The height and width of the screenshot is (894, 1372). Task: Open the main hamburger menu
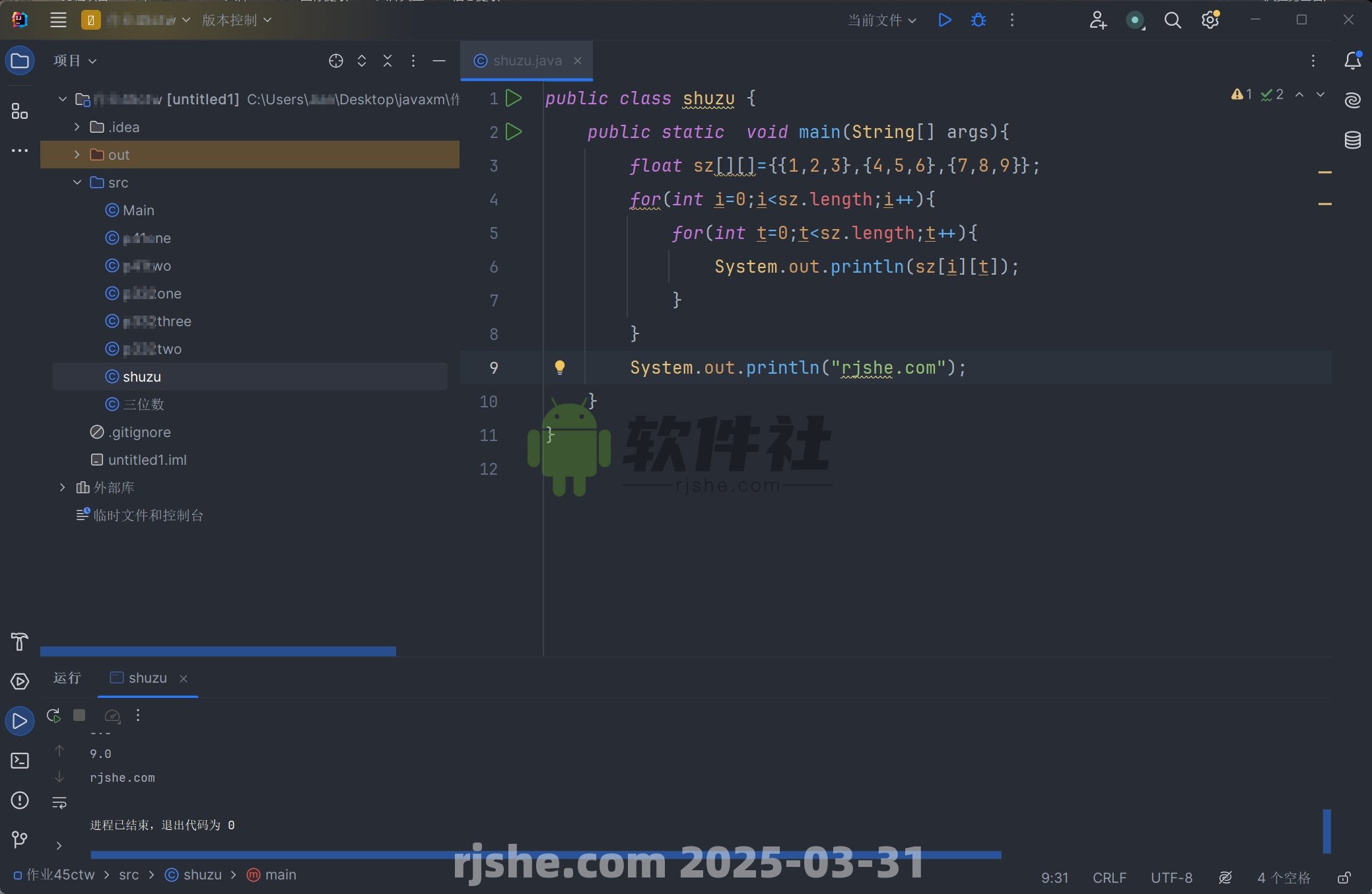(58, 20)
